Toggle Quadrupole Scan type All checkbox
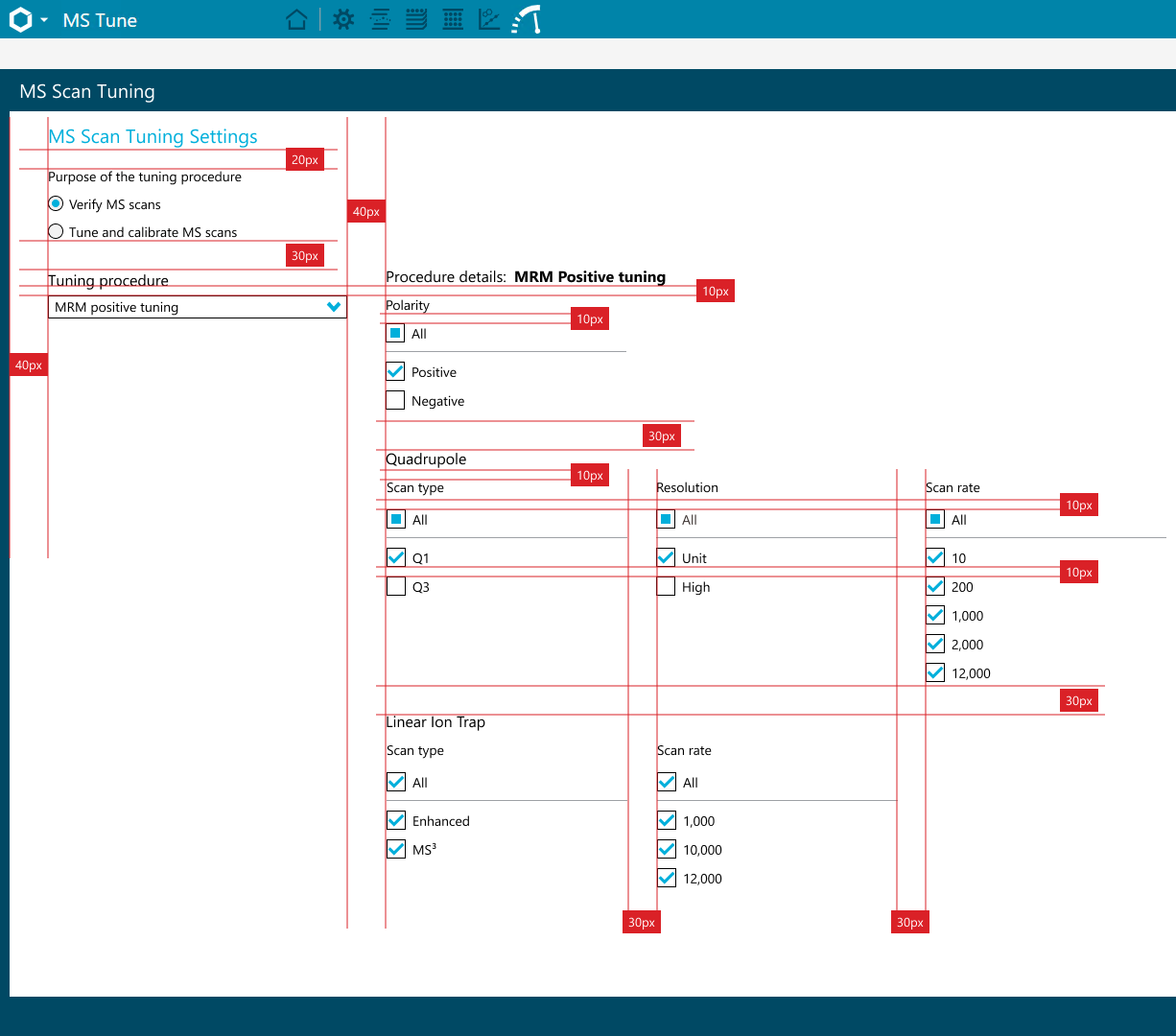Image resolution: width=1176 pixels, height=1036 pixels. point(396,519)
